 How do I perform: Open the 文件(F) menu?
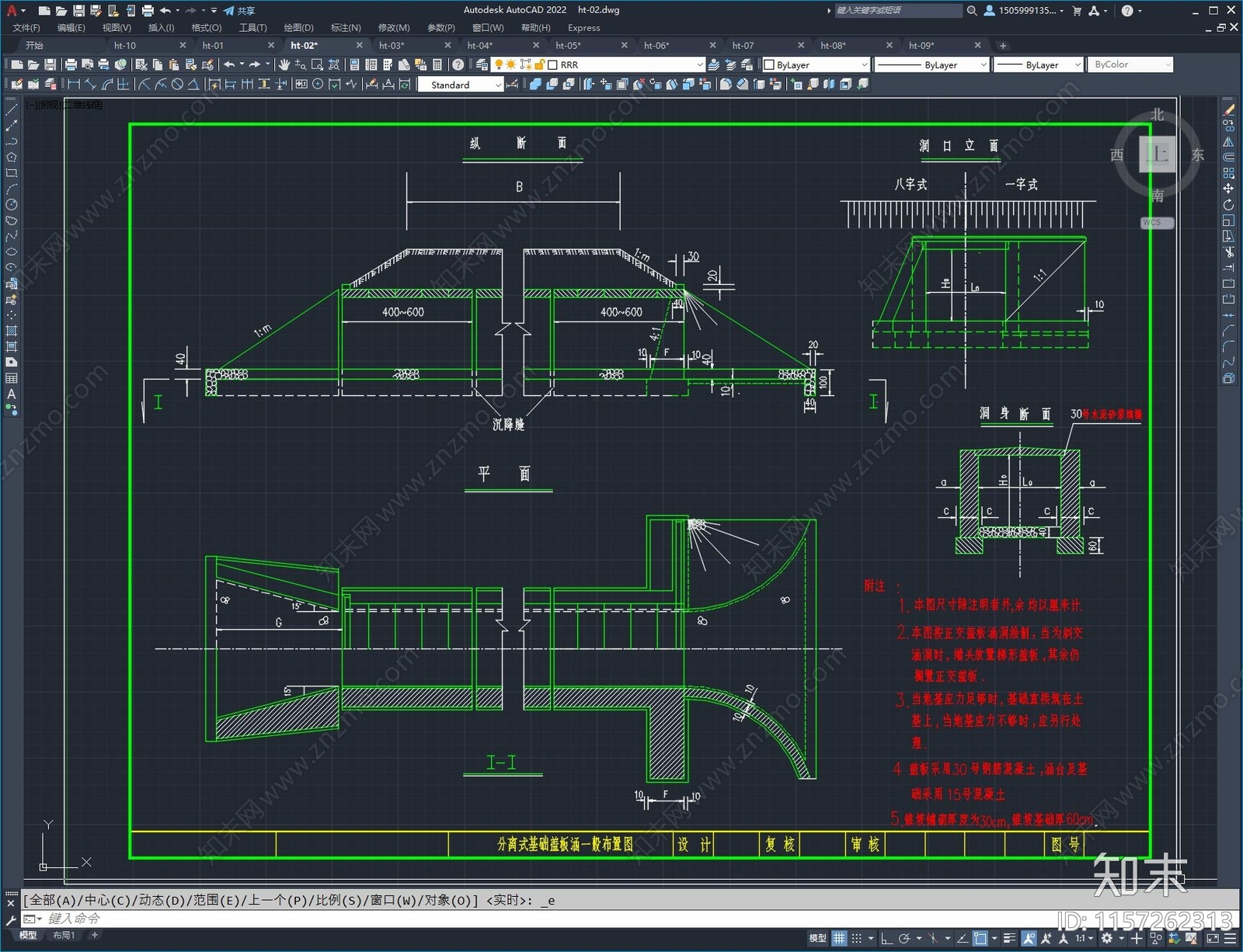(x=26, y=27)
